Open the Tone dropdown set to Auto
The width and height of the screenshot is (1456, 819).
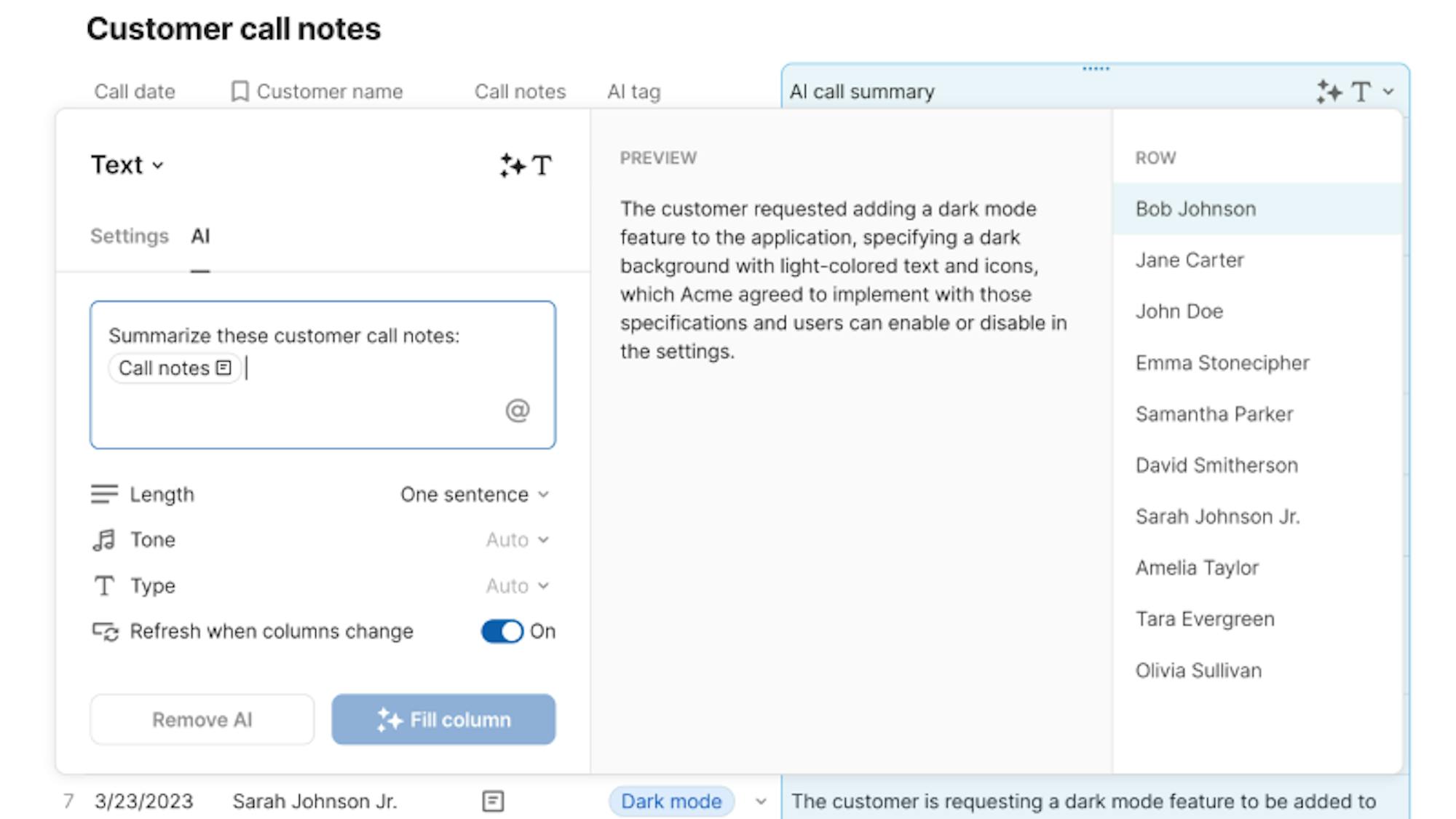coord(517,540)
